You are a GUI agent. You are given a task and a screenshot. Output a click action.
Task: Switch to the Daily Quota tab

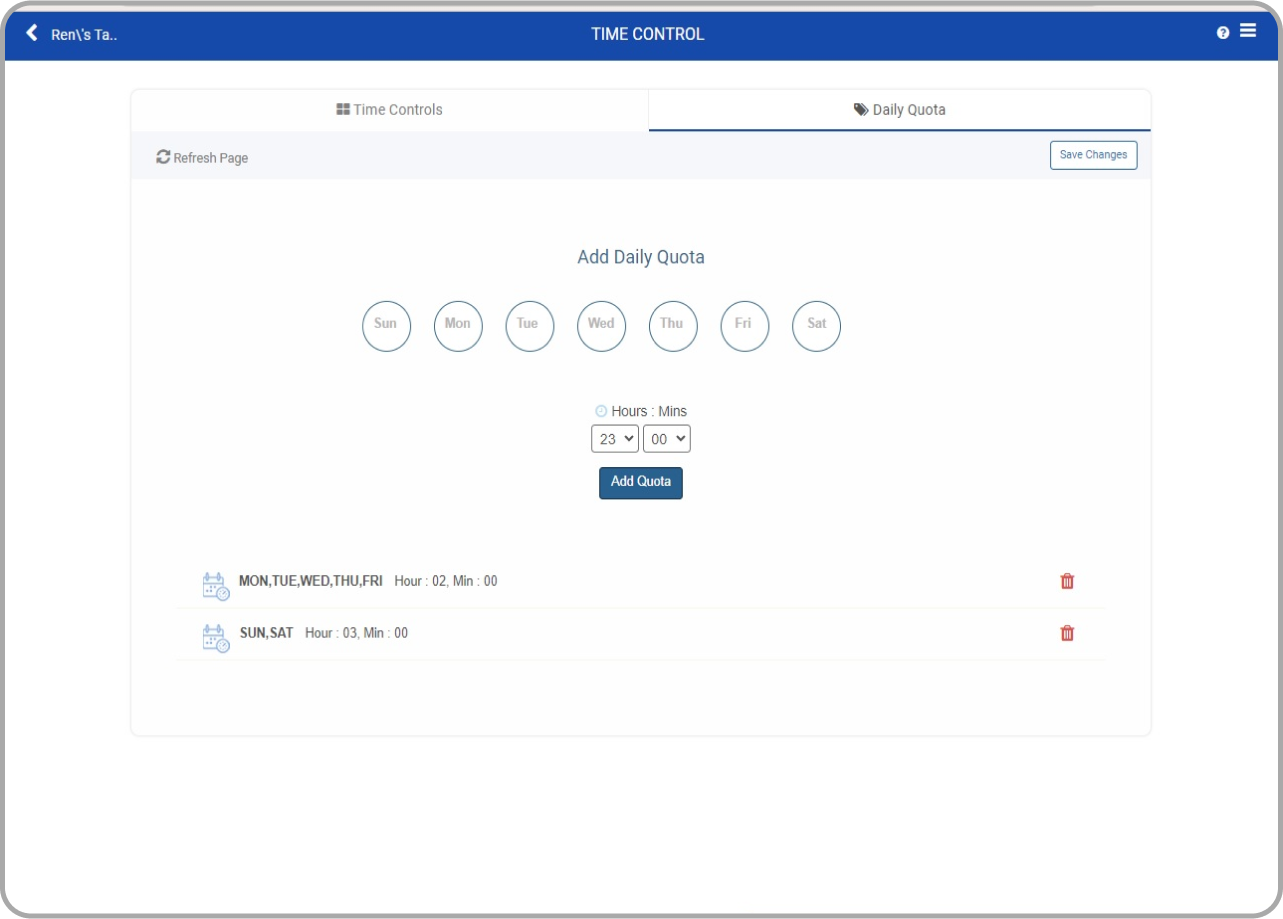pyautogui.click(x=900, y=110)
